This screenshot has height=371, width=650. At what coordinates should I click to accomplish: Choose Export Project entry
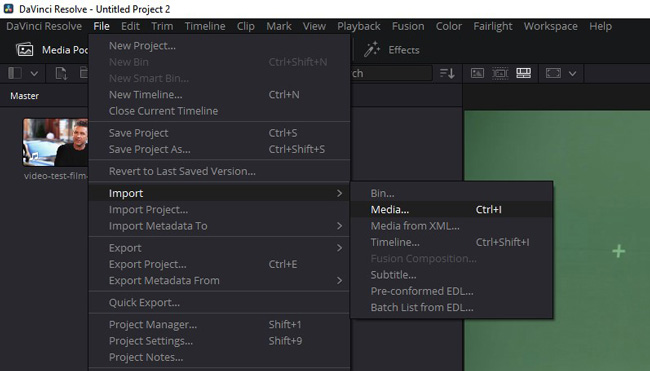coord(220,264)
